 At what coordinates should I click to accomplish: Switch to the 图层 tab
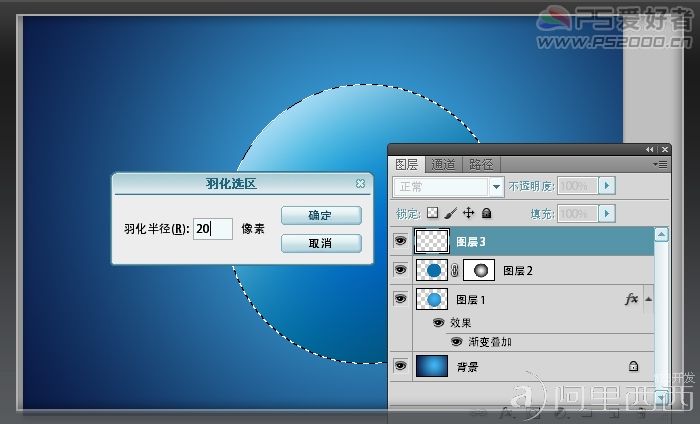point(406,165)
